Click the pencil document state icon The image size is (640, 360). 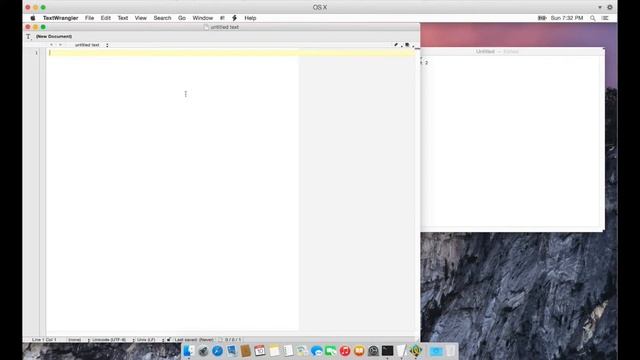(x=396, y=45)
